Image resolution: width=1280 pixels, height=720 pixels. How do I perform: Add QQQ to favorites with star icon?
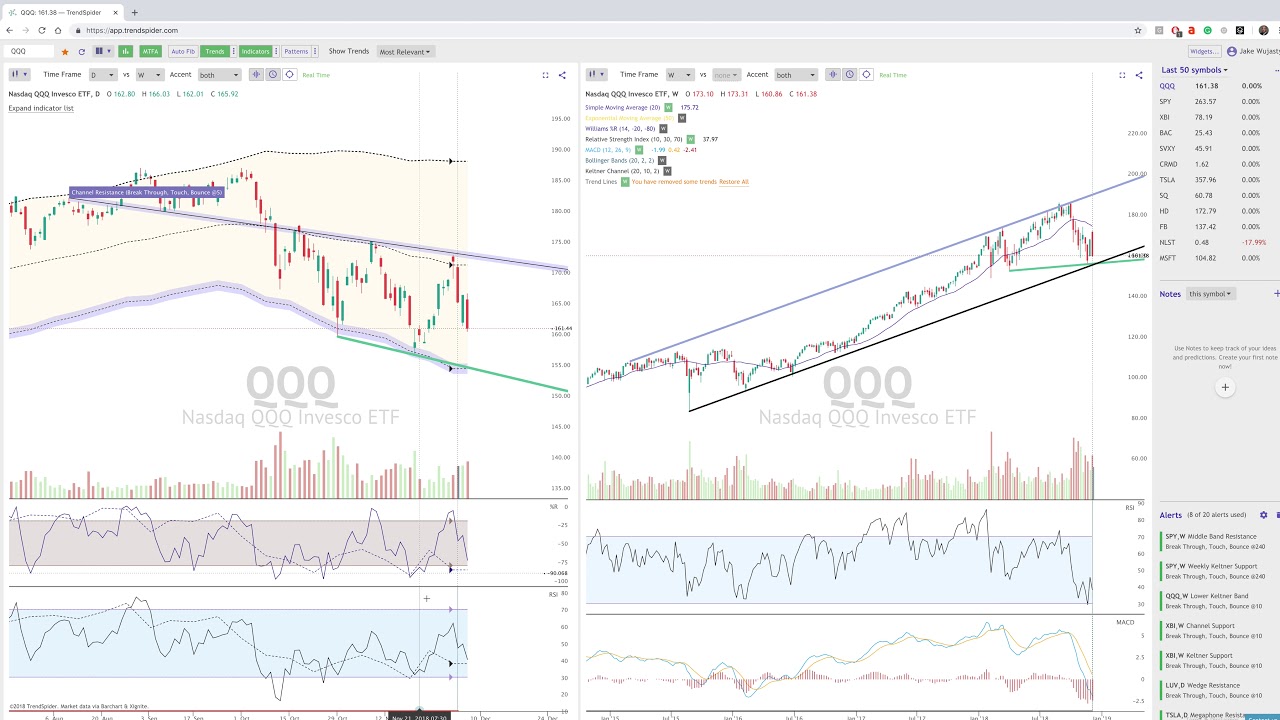coord(65,51)
